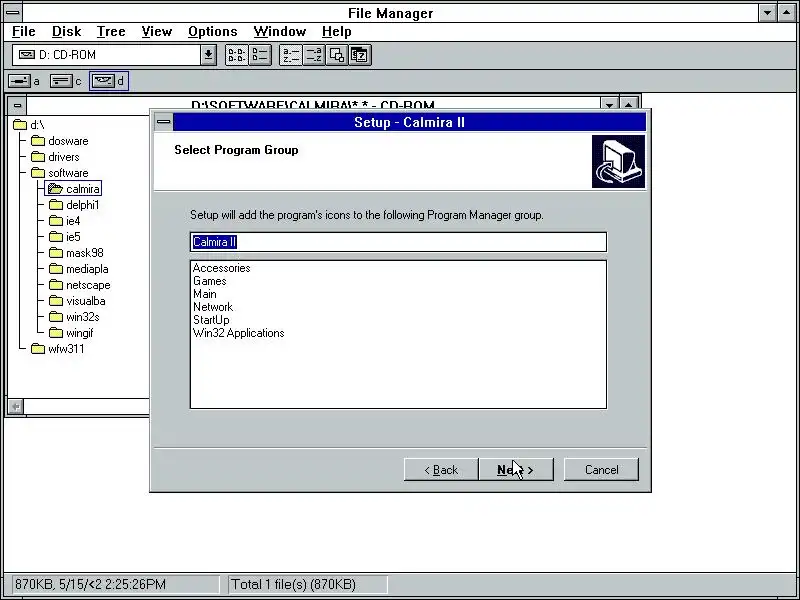
Task: Open the View menu
Action: (x=157, y=32)
